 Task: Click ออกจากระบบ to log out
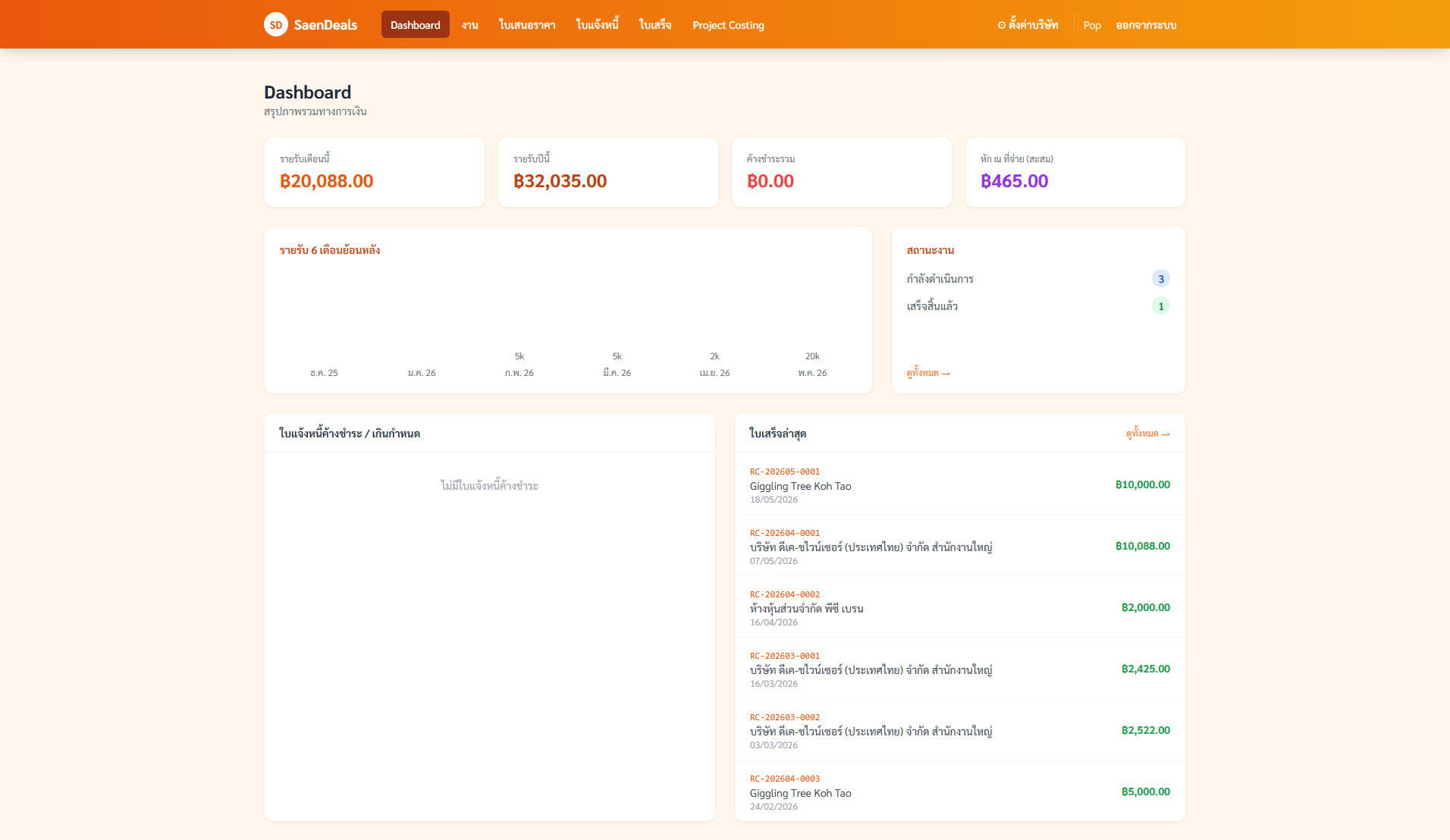tap(1146, 25)
